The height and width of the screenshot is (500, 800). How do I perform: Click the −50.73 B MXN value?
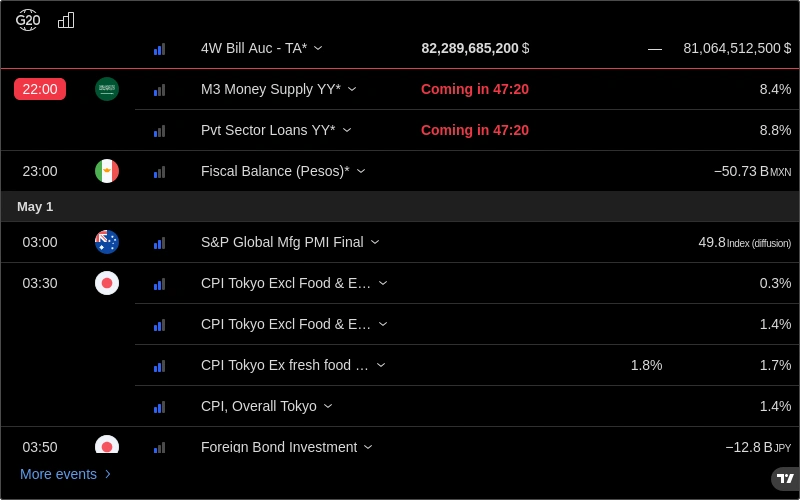tap(753, 171)
